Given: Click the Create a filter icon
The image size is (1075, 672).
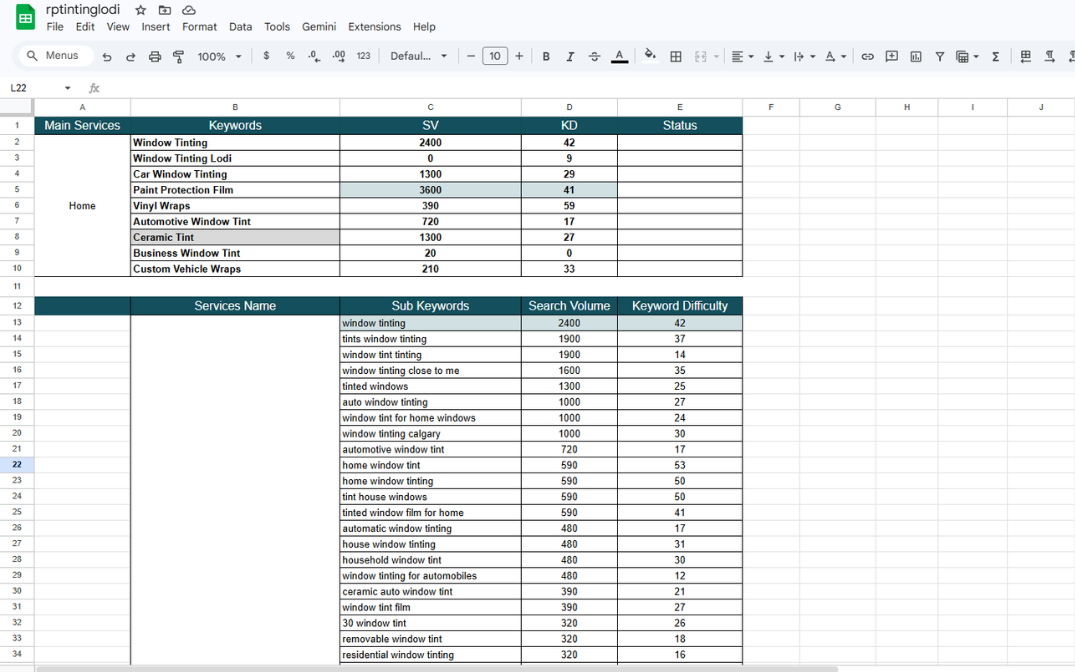Looking at the screenshot, I should click(940, 57).
